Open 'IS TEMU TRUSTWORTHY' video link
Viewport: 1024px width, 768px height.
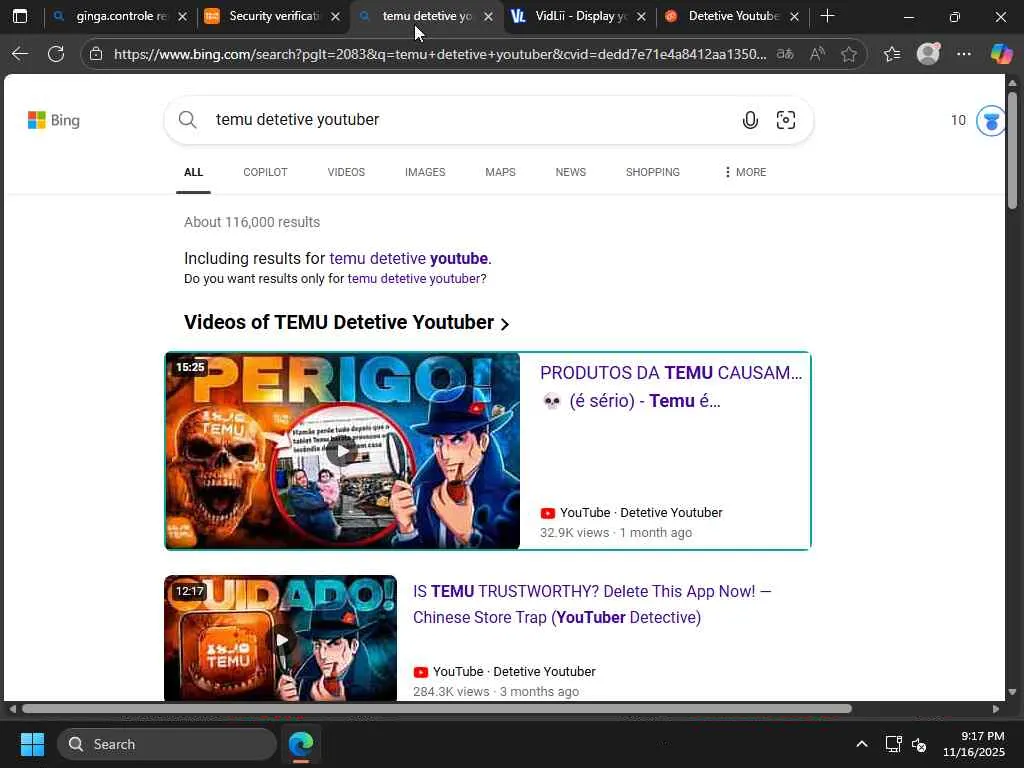(x=592, y=604)
